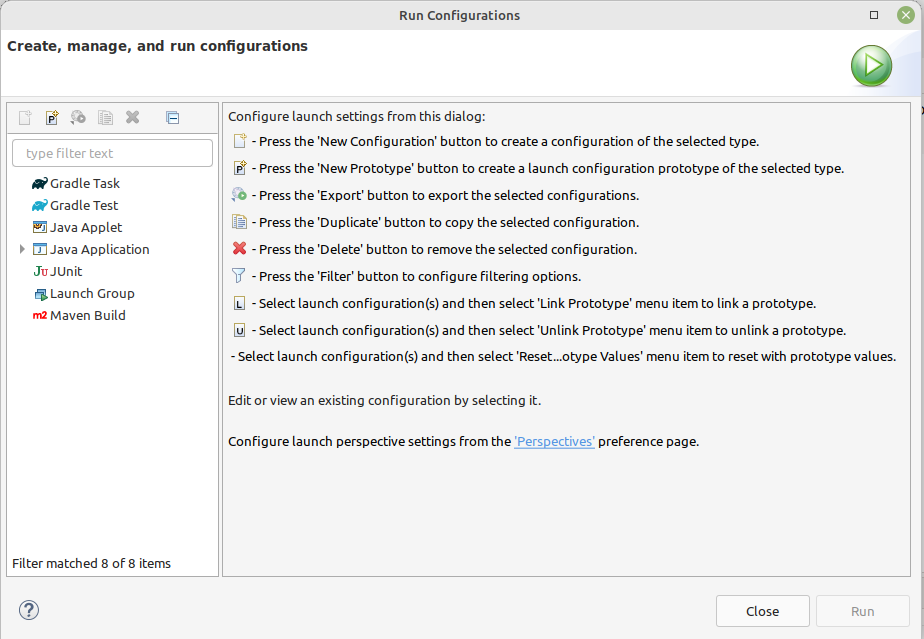The width and height of the screenshot is (924, 639).
Task: Click the 'L' Link Prototype icon in instructions
Action: pyautogui.click(x=239, y=304)
